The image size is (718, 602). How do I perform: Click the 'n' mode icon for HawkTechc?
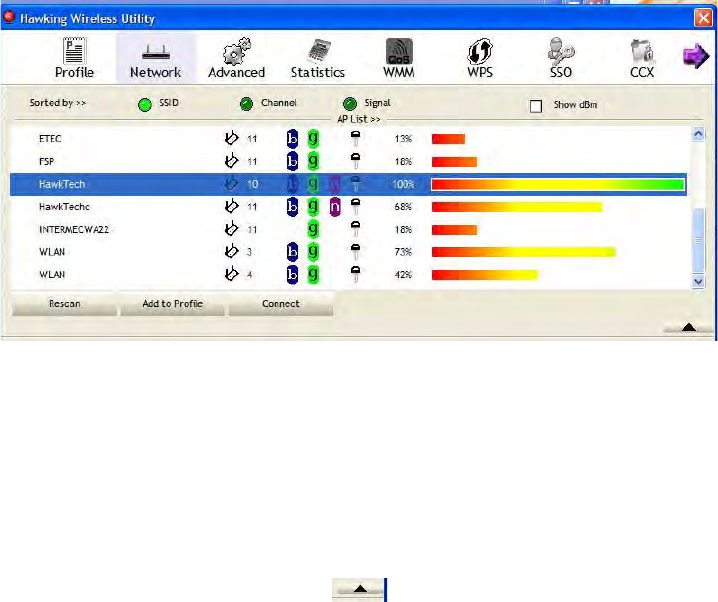[335, 206]
